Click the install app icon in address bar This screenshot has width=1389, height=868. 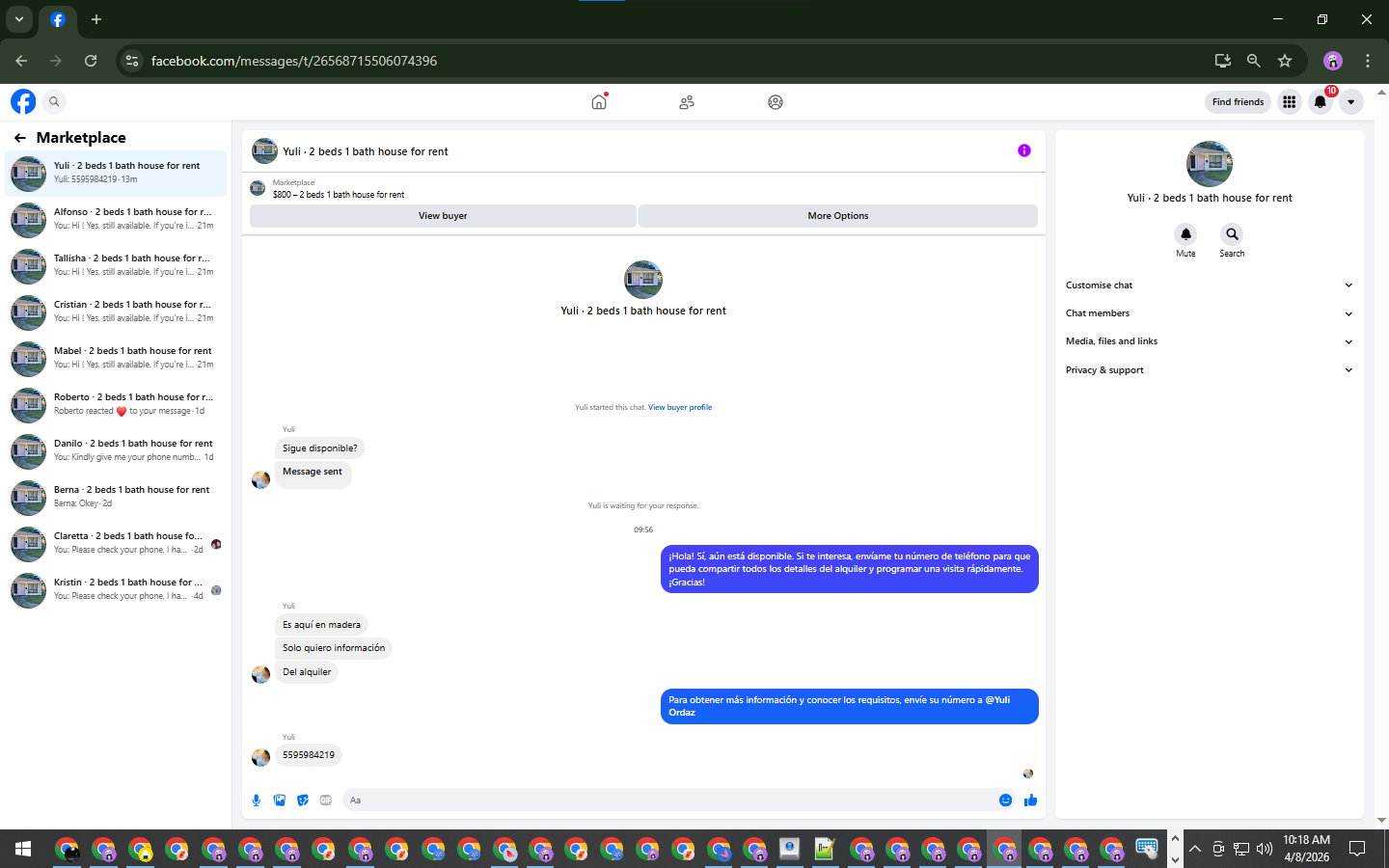1223,61
